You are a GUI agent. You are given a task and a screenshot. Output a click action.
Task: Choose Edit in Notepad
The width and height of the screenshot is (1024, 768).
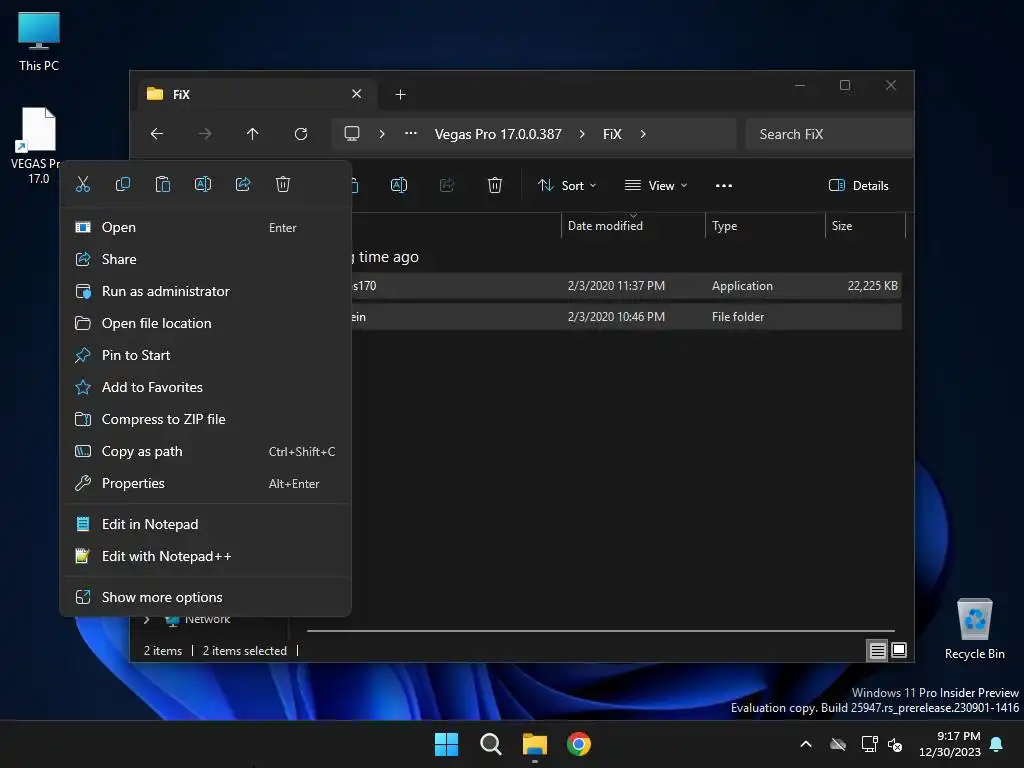[x=206, y=524]
